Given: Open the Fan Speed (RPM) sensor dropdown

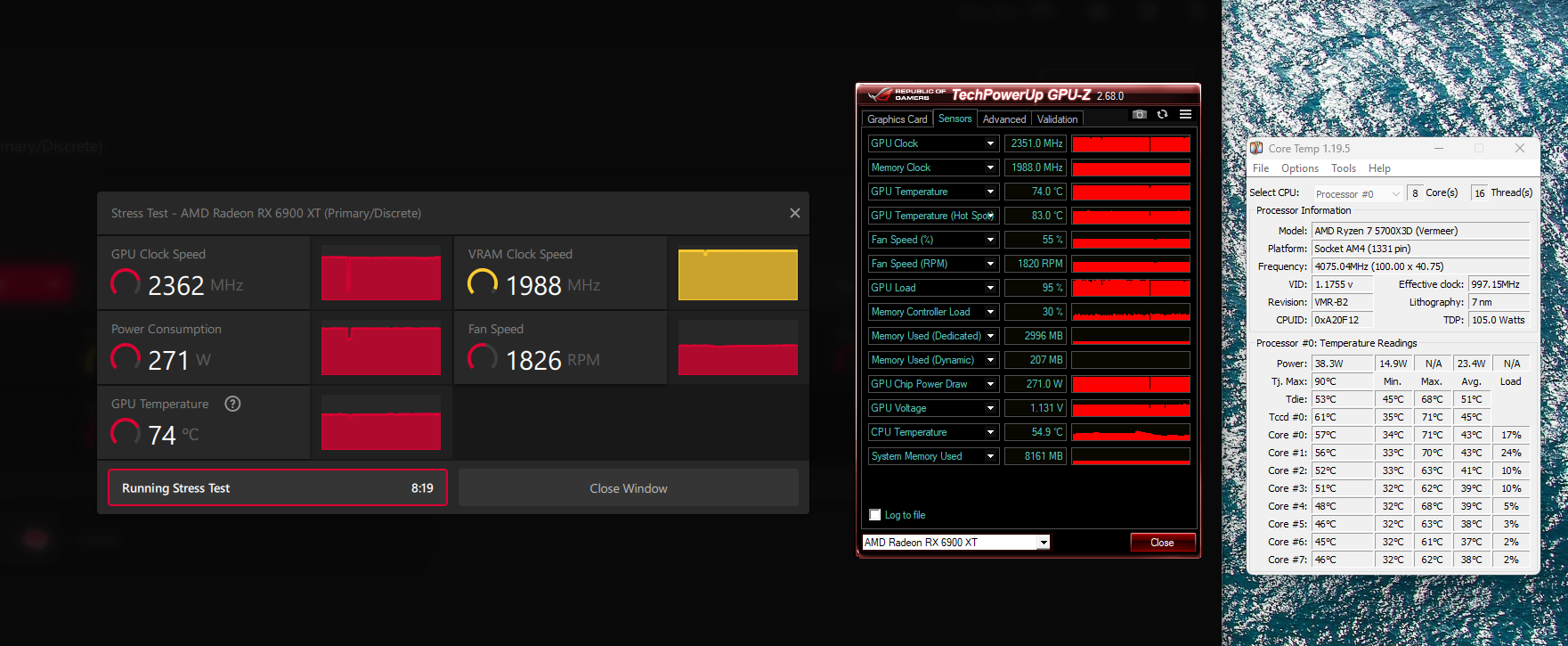Looking at the screenshot, I should [x=990, y=264].
